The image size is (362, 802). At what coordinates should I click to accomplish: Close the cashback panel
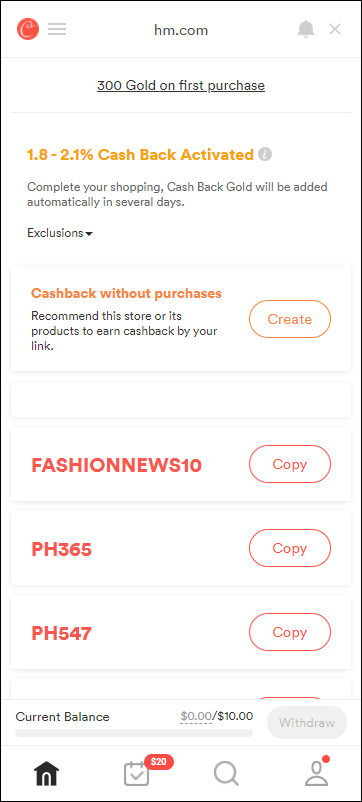click(x=335, y=29)
